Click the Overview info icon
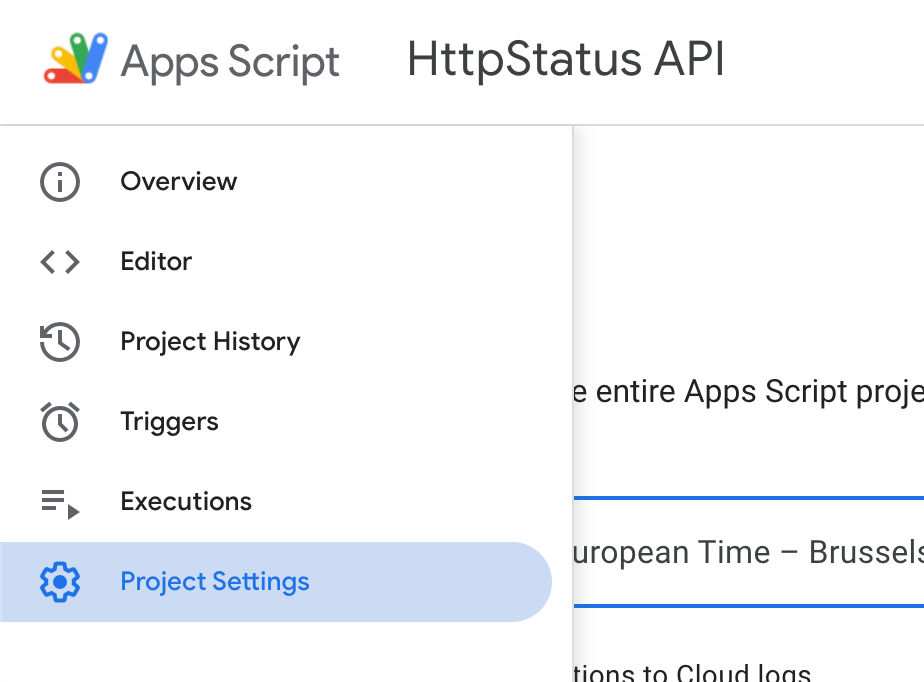 click(60, 182)
